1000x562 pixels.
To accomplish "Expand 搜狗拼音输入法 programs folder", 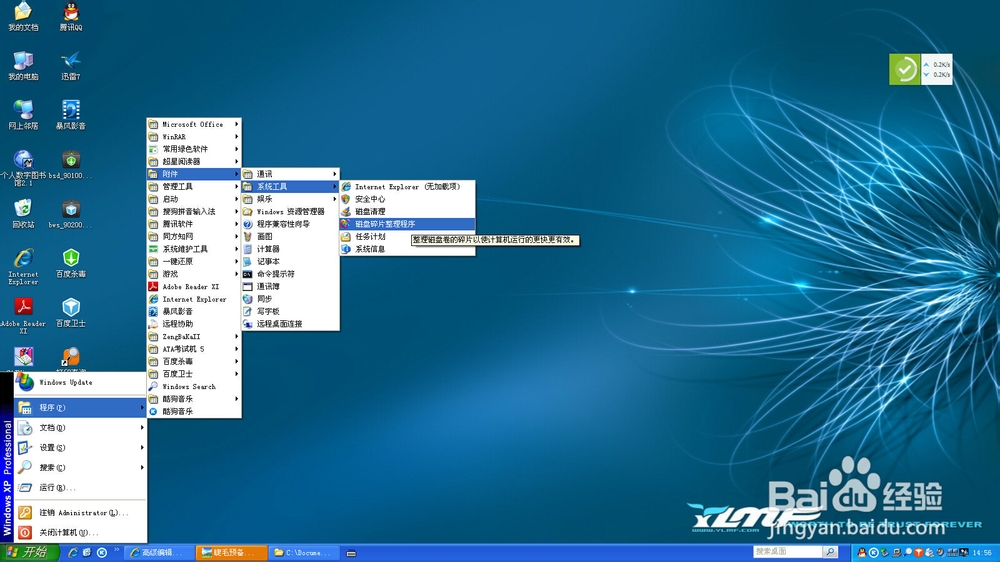I will tap(194, 211).
